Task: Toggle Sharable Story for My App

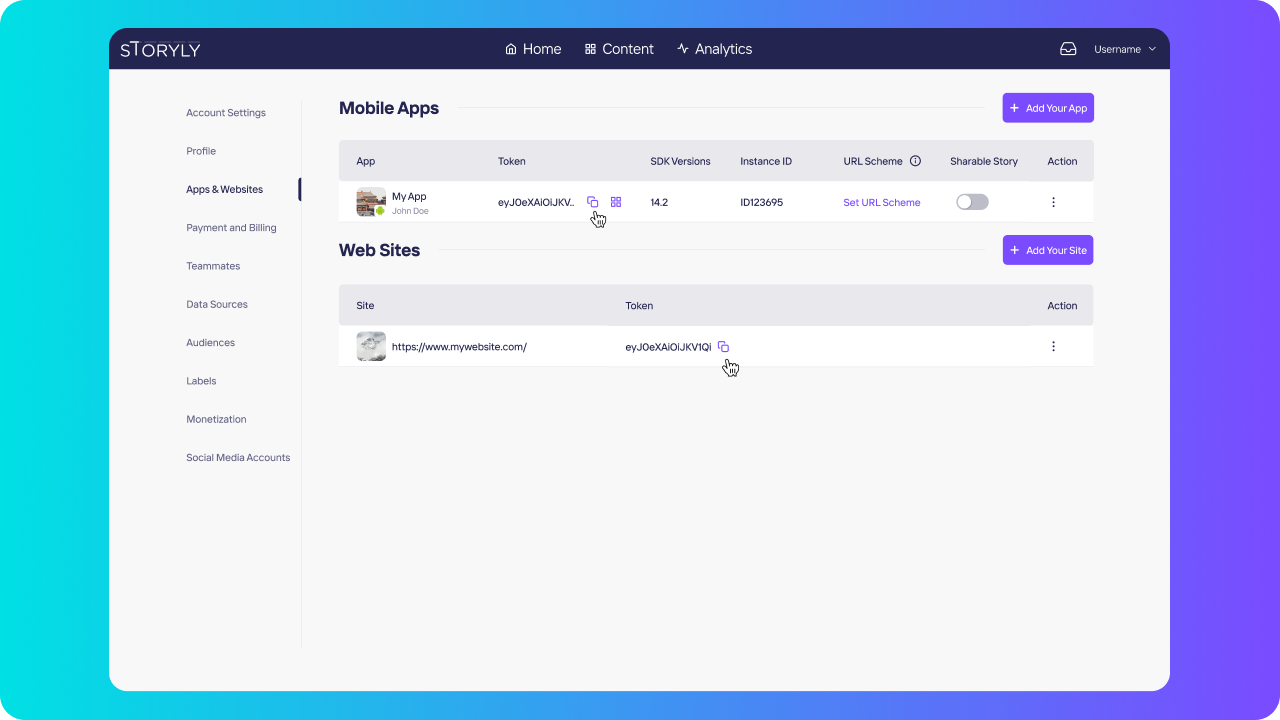Action: coord(972,202)
